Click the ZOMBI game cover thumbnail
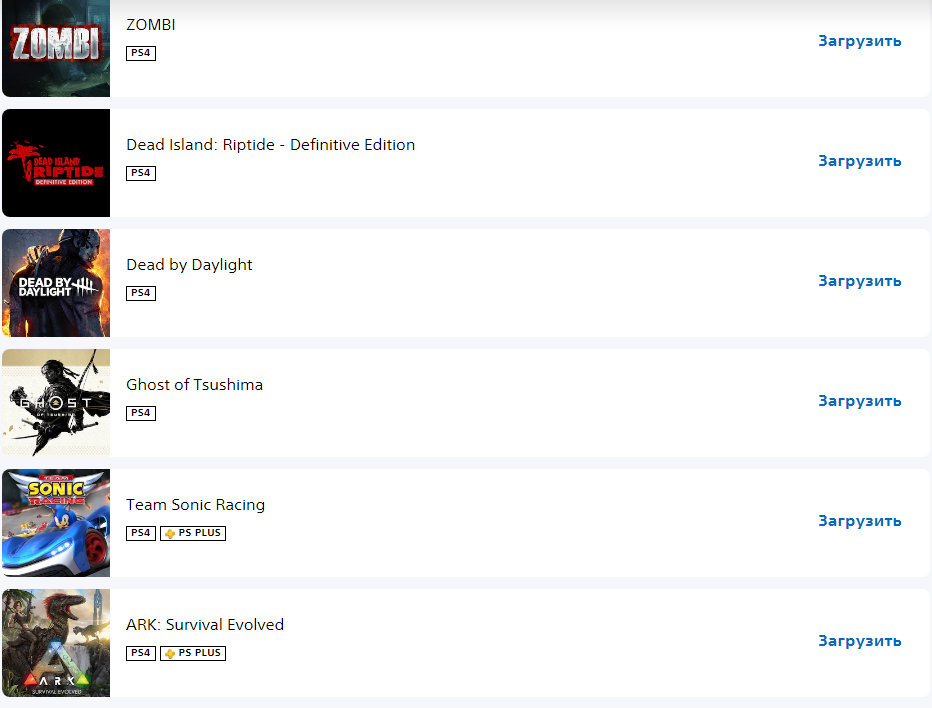This screenshot has height=708, width=932. point(56,48)
